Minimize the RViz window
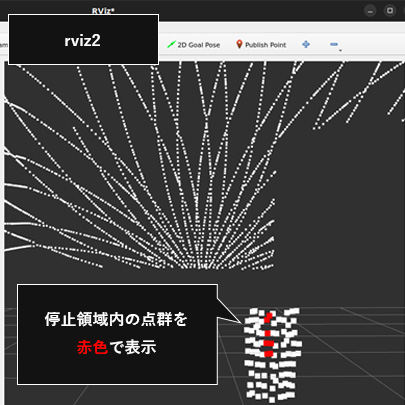405x405 pixels. [370, 11]
